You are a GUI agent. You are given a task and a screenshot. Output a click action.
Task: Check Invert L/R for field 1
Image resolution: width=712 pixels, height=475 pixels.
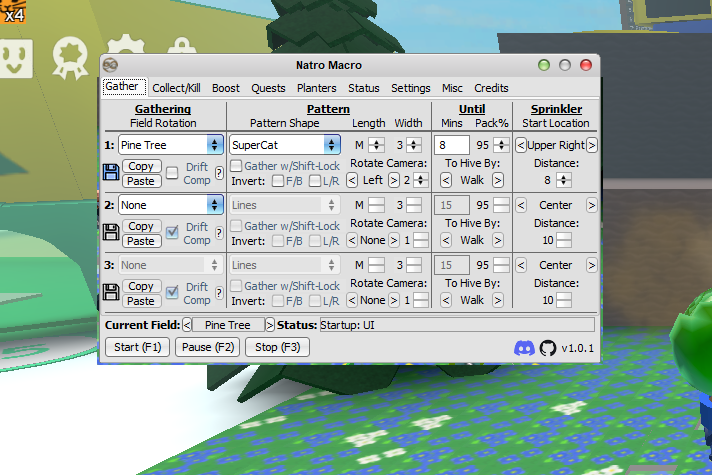point(315,181)
